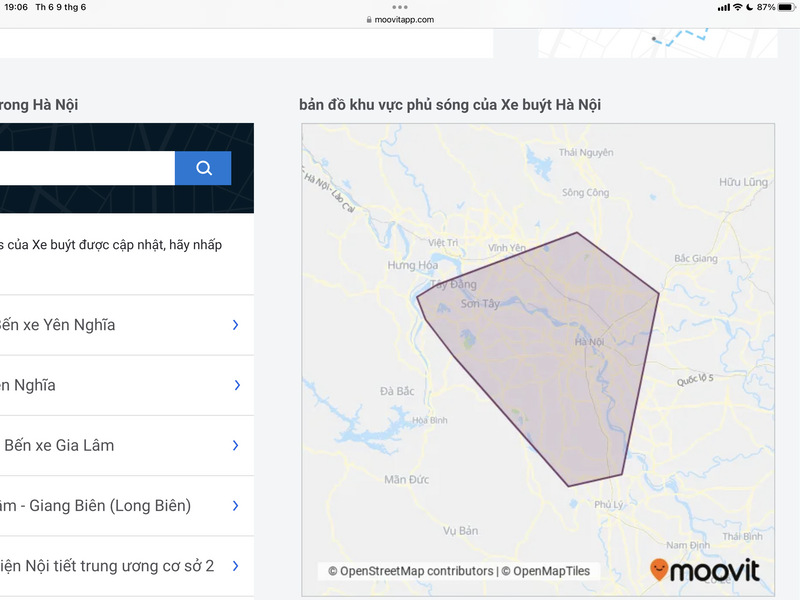Viewport: 800px width, 600px height.
Task: Open the chevron on Bến xe Gia Lâm row
Action: [x=236, y=445]
